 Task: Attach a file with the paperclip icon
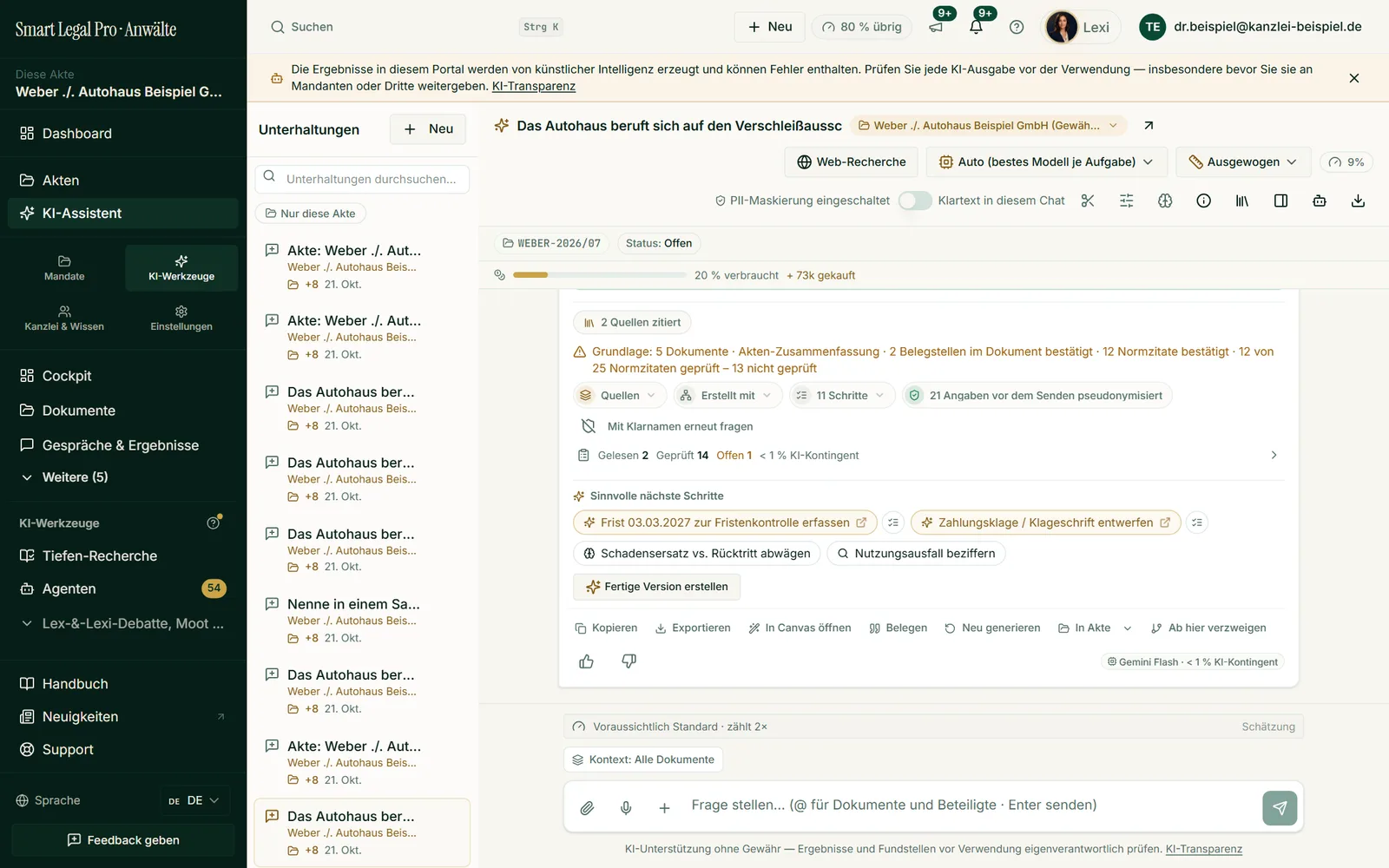point(588,808)
